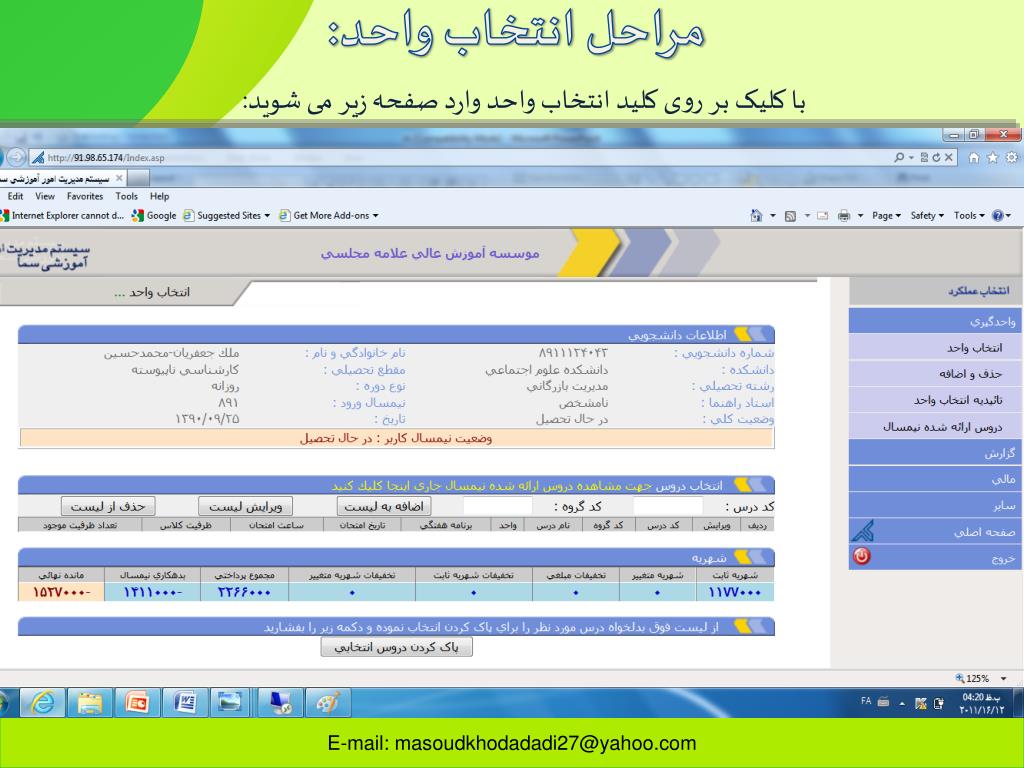This screenshot has height=768, width=1024.
Task: Click the RSS feeds icon
Action: [x=790, y=216]
